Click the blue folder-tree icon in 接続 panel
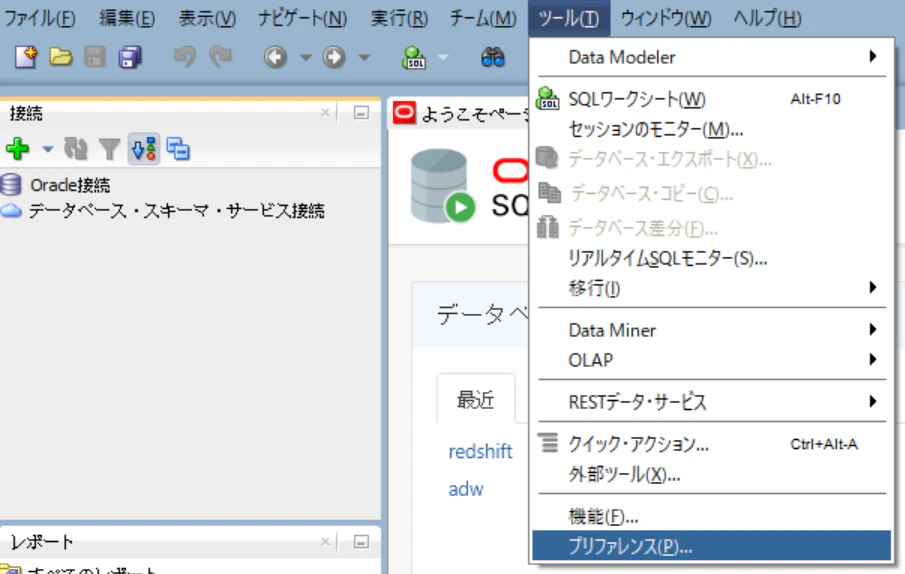Viewport: 905px width, 574px height. click(x=178, y=149)
